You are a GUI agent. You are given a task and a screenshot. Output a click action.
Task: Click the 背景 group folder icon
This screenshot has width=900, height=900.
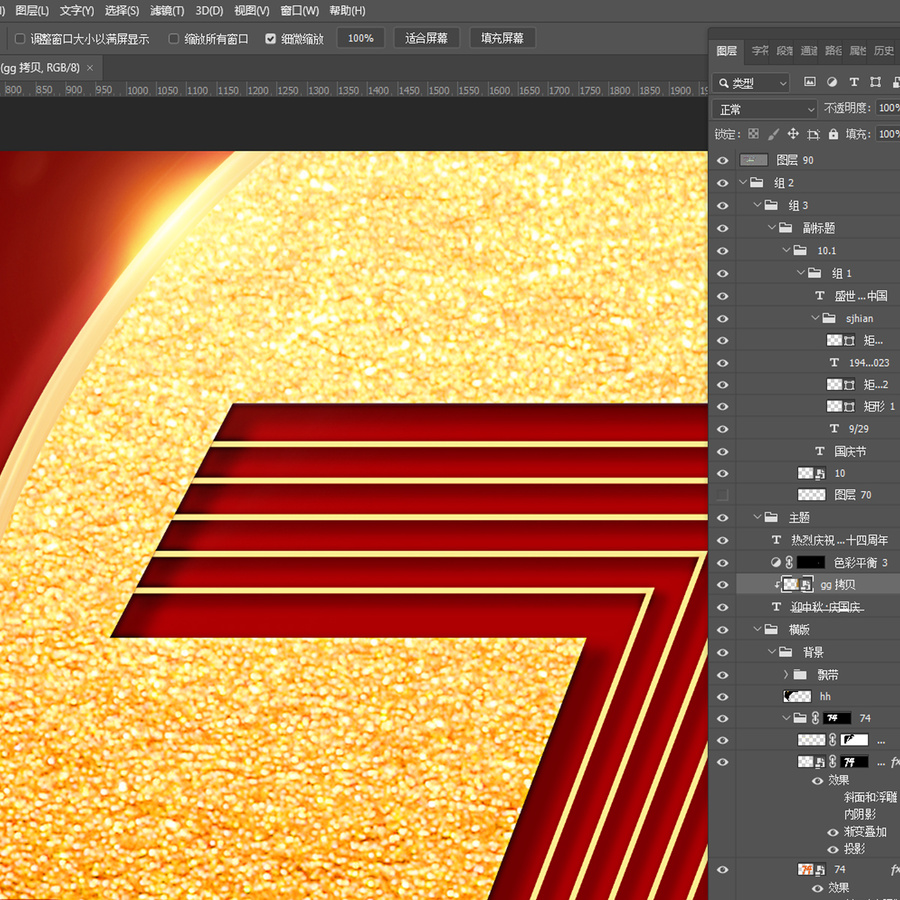786,652
